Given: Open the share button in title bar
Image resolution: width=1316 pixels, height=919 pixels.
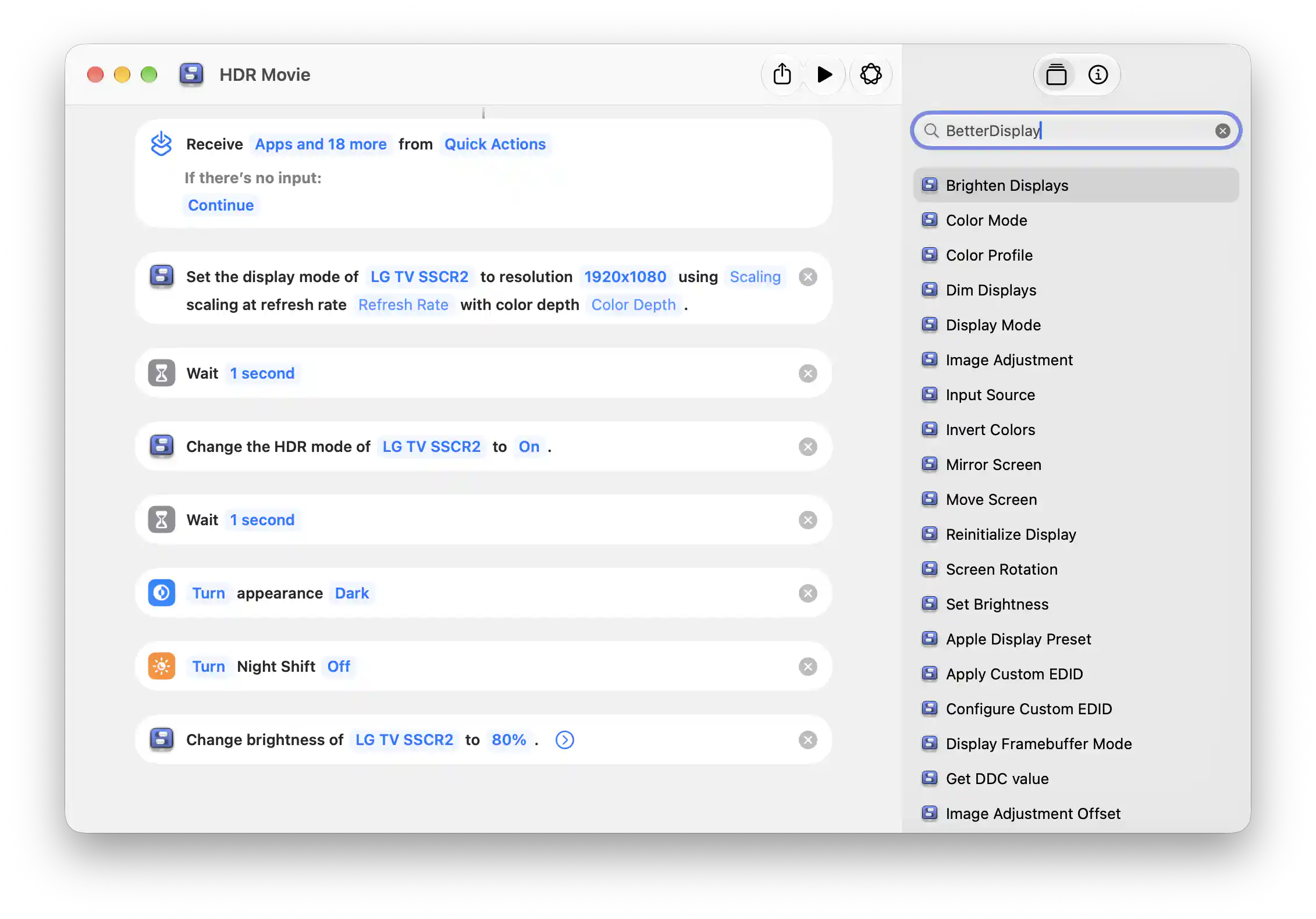Looking at the screenshot, I should click(x=782, y=74).
